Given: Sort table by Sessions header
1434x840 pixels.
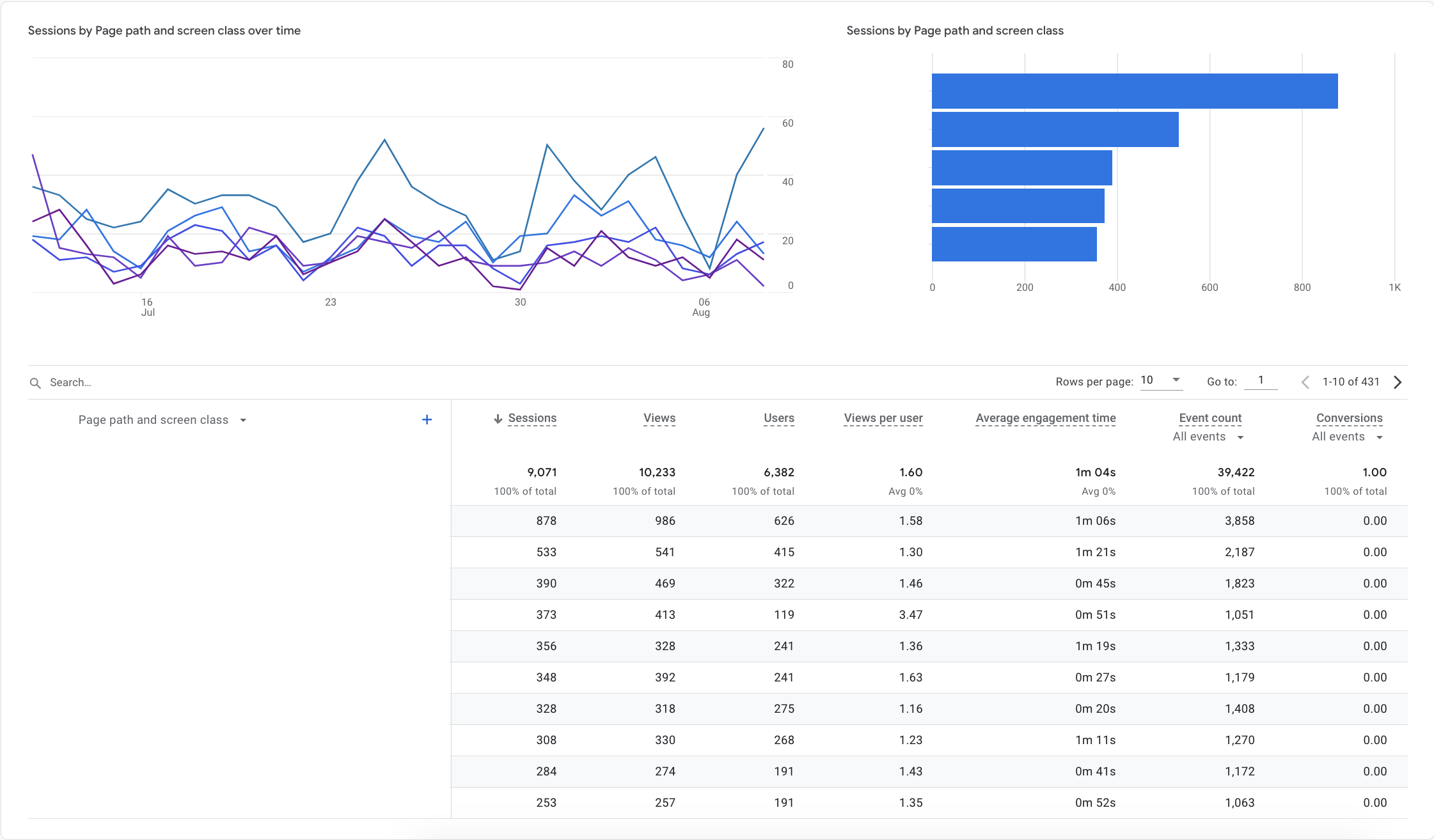Looking at the screenshot, I should coord(532,418).
